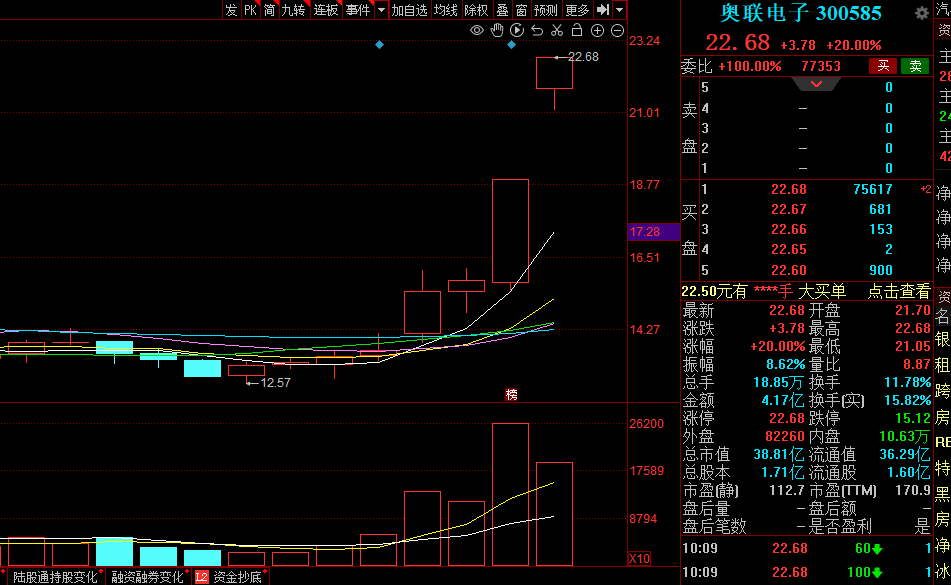Click the 简 toolbar button
This screenshot has width=951, height=585.
[269, 10]
